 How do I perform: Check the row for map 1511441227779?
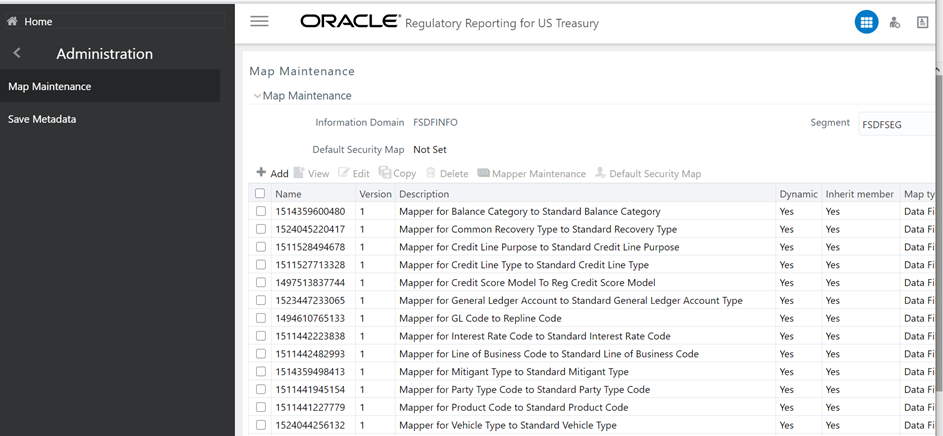click(260, 407)
